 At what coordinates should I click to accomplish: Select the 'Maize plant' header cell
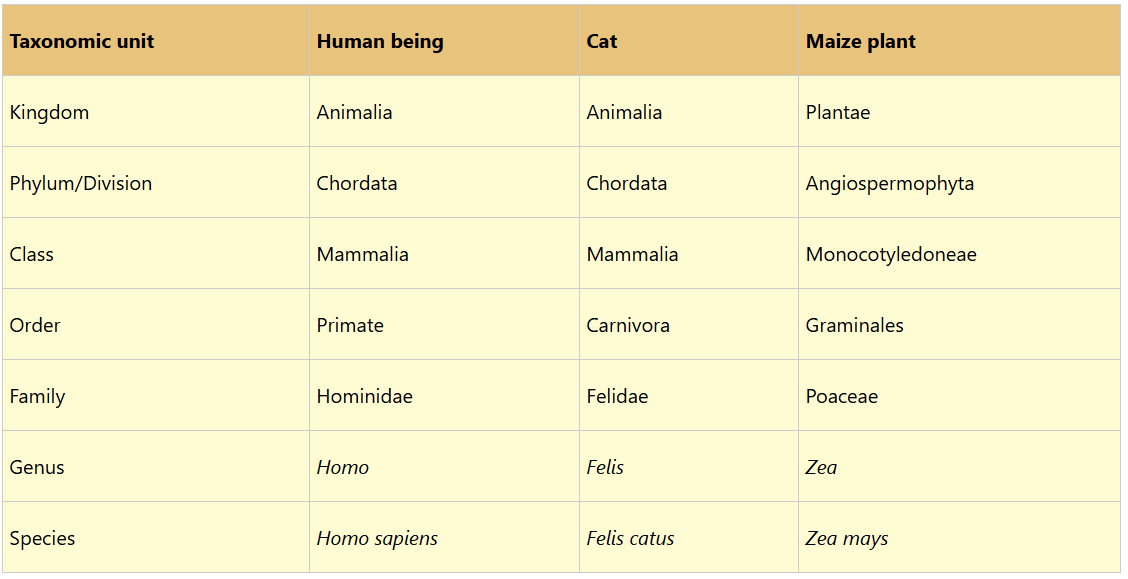pyautogui.click(x=861, y=42)
